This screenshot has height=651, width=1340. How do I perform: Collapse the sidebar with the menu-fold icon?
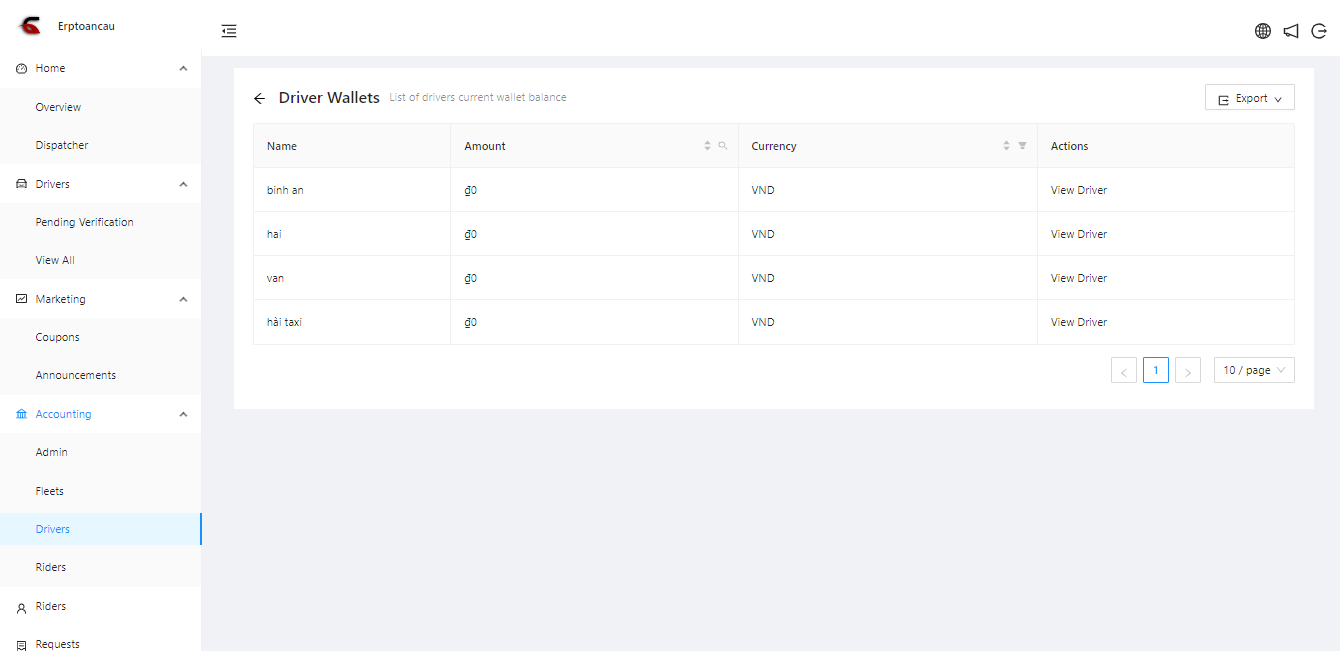pos(229,31)
